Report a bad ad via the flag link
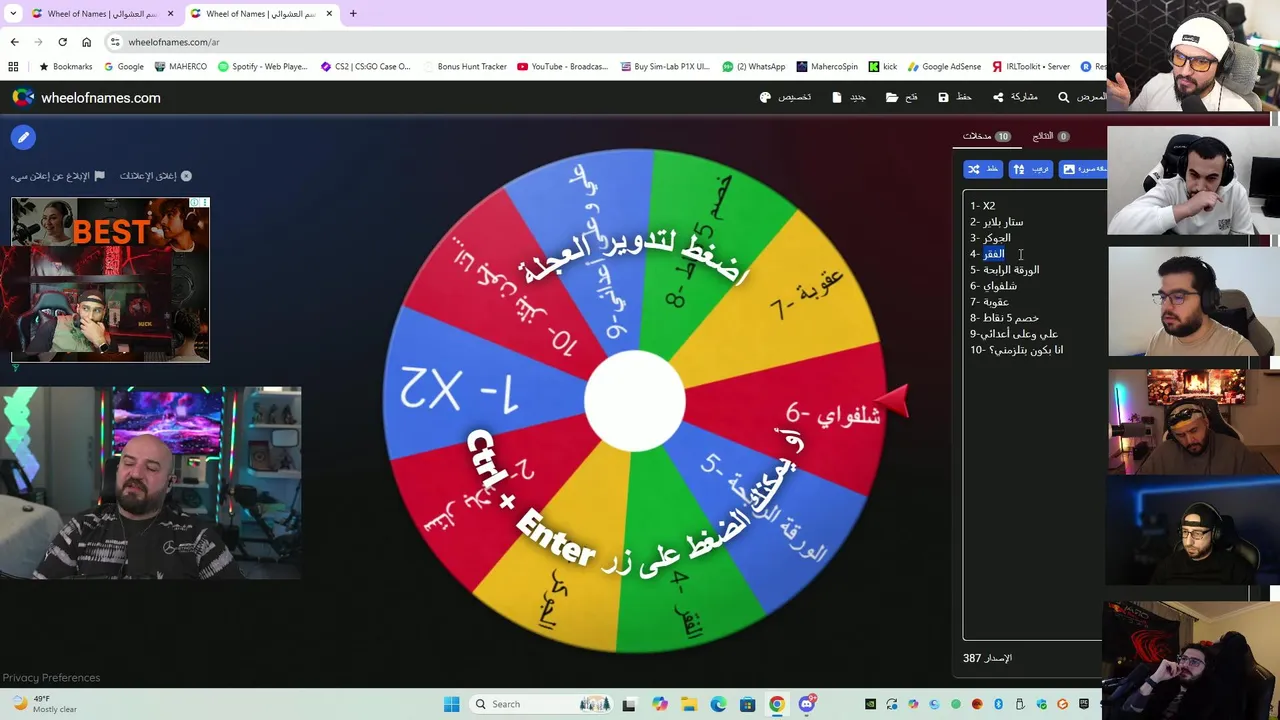The height and width of the screenshot is (720, 1280). coord(57,176)
